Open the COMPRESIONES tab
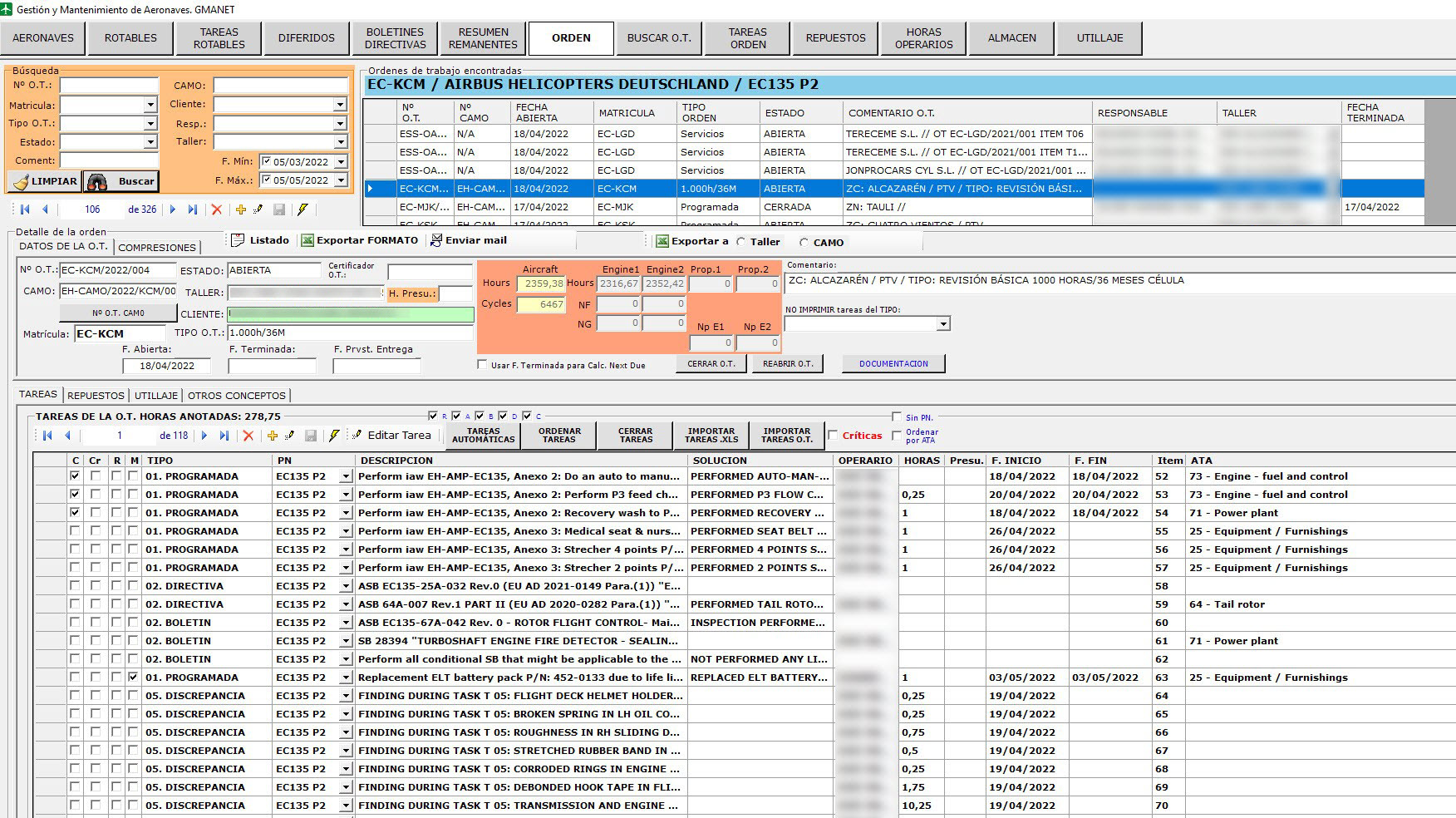 point(157,248)
